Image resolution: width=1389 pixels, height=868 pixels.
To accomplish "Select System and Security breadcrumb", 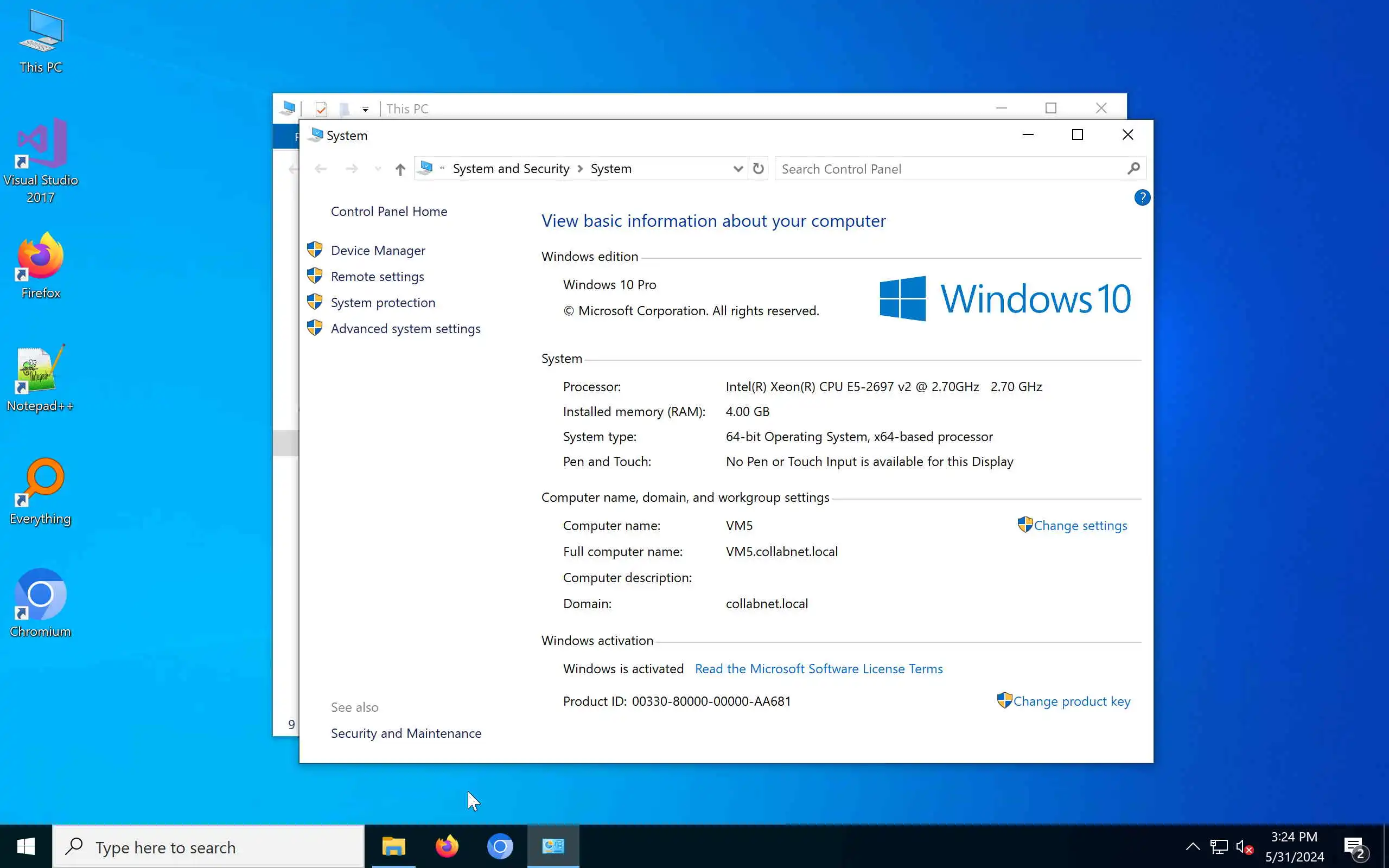I will pos(511,169).
